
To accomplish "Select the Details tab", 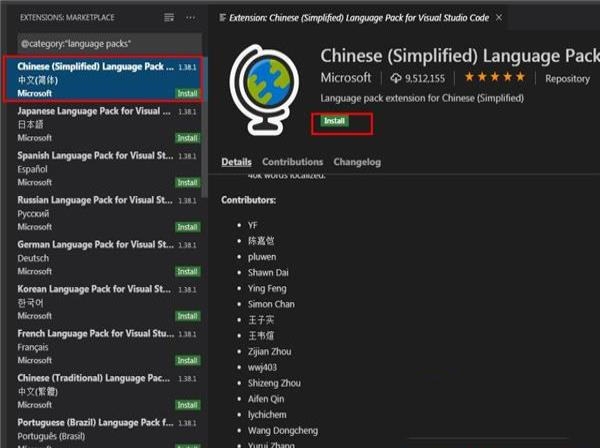I will (x=236, y=162).
